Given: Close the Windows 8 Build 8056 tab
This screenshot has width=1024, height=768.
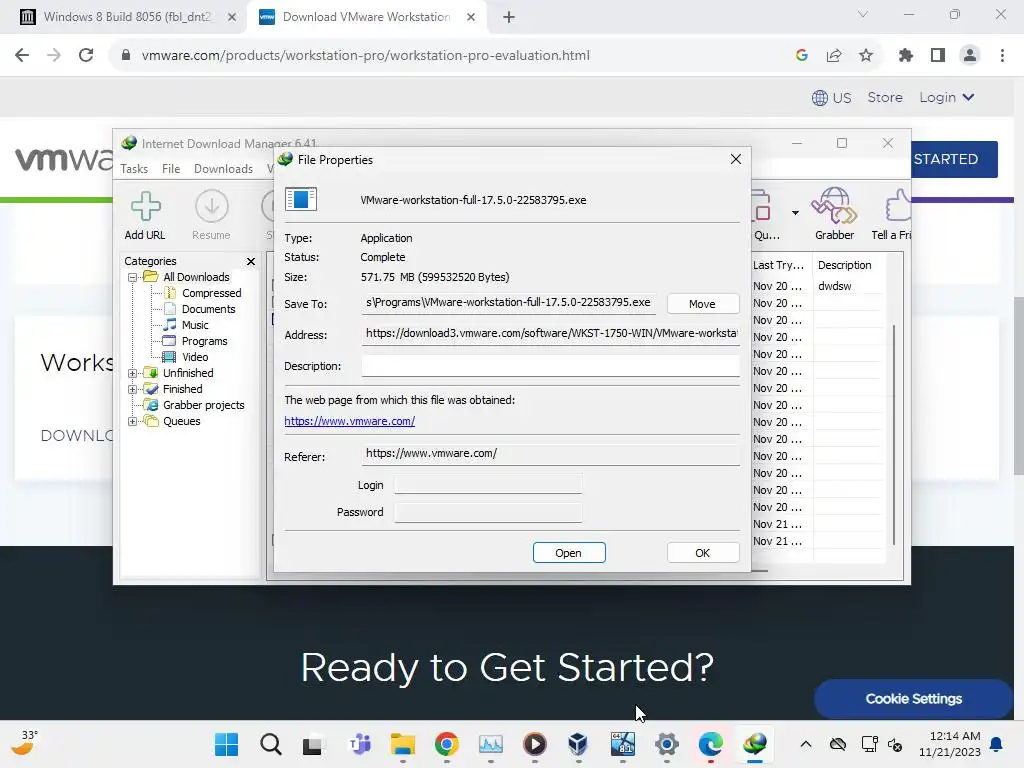Looking at the screenshot, I should click(x=232, y=18).
